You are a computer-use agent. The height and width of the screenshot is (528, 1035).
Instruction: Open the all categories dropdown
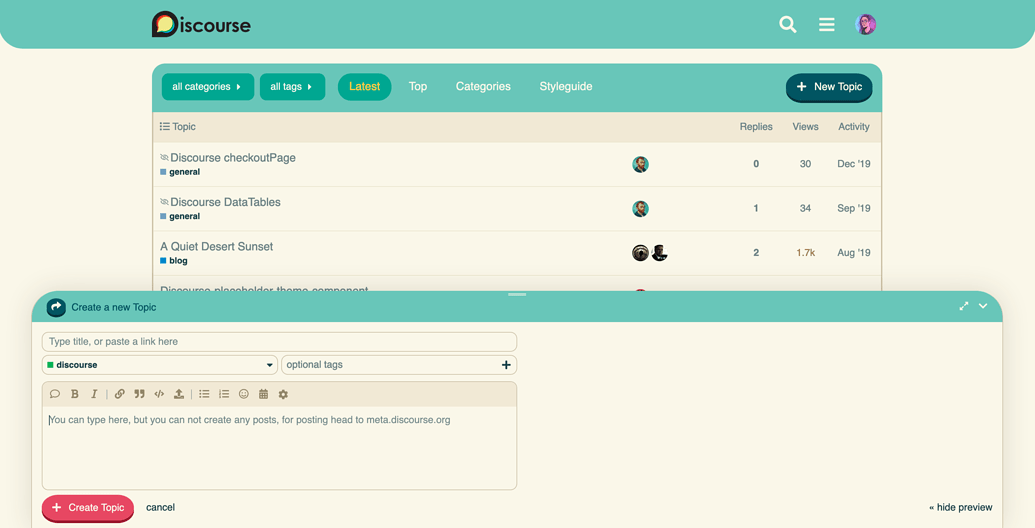tap(207, 87)
